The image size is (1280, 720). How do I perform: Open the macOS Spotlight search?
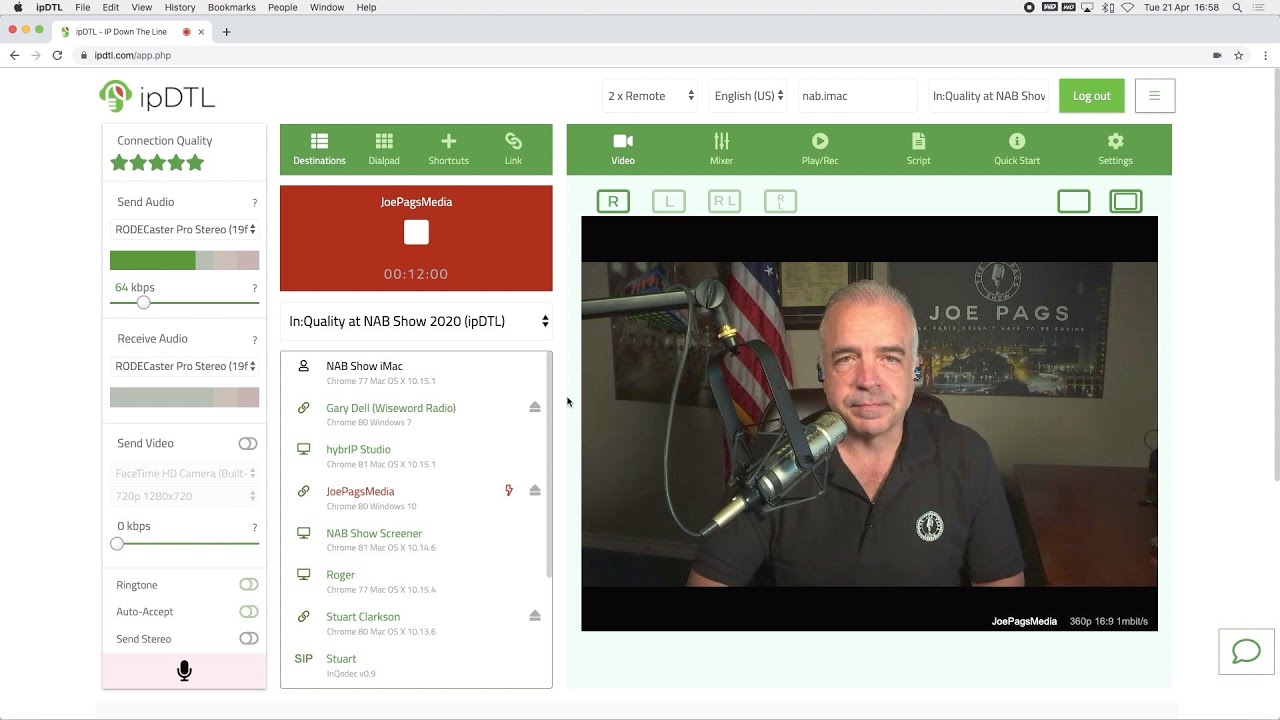[1237, 7]
